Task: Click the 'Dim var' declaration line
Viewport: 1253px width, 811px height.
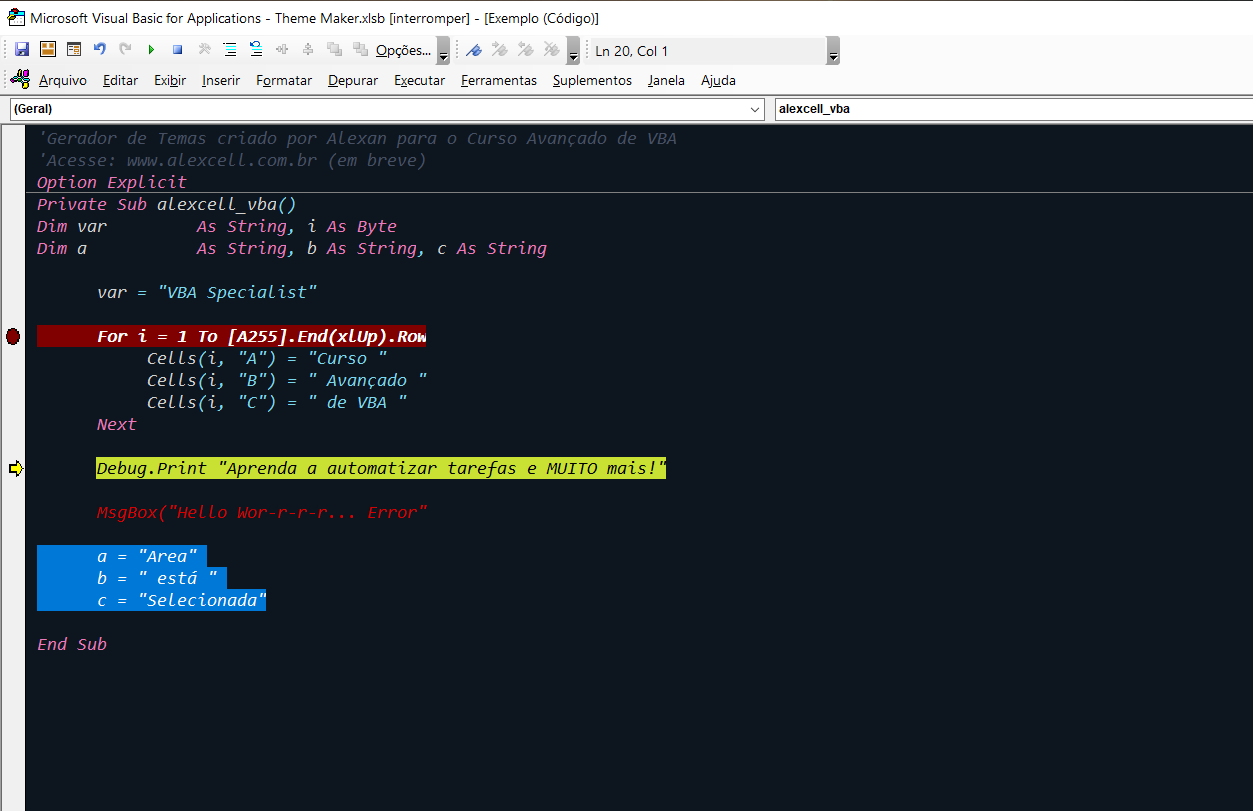Action: [x=217, y=226]
